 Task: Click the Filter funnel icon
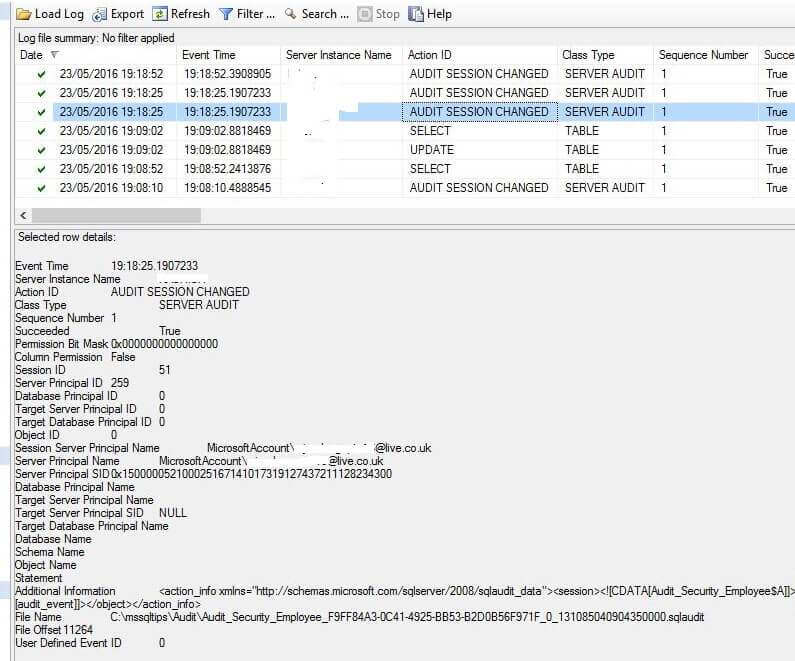[x=226, y=14]
